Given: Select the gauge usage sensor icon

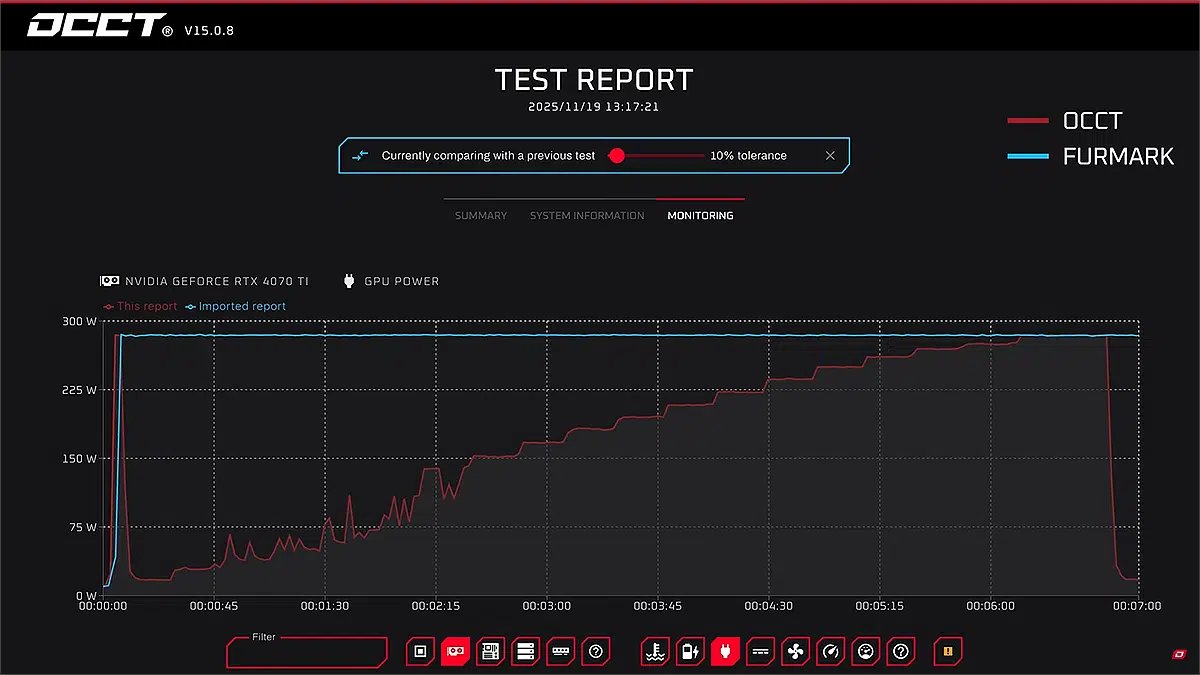Looking at the screenshot, I should pyautogui.click(x=830, y=651).
